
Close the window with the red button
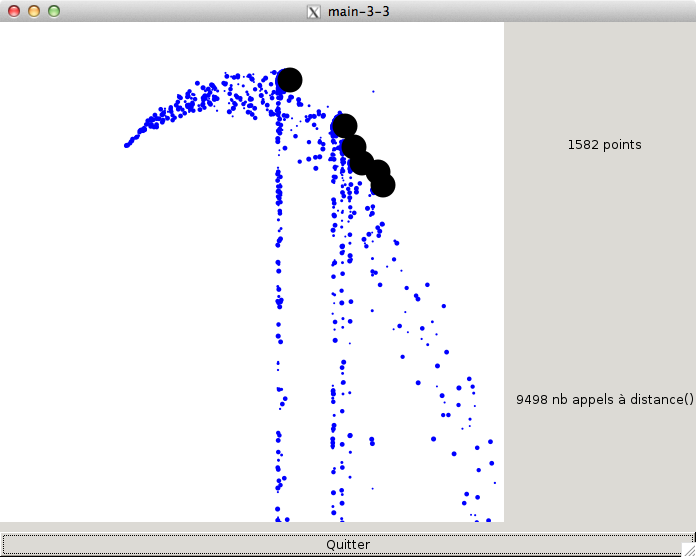12,11
